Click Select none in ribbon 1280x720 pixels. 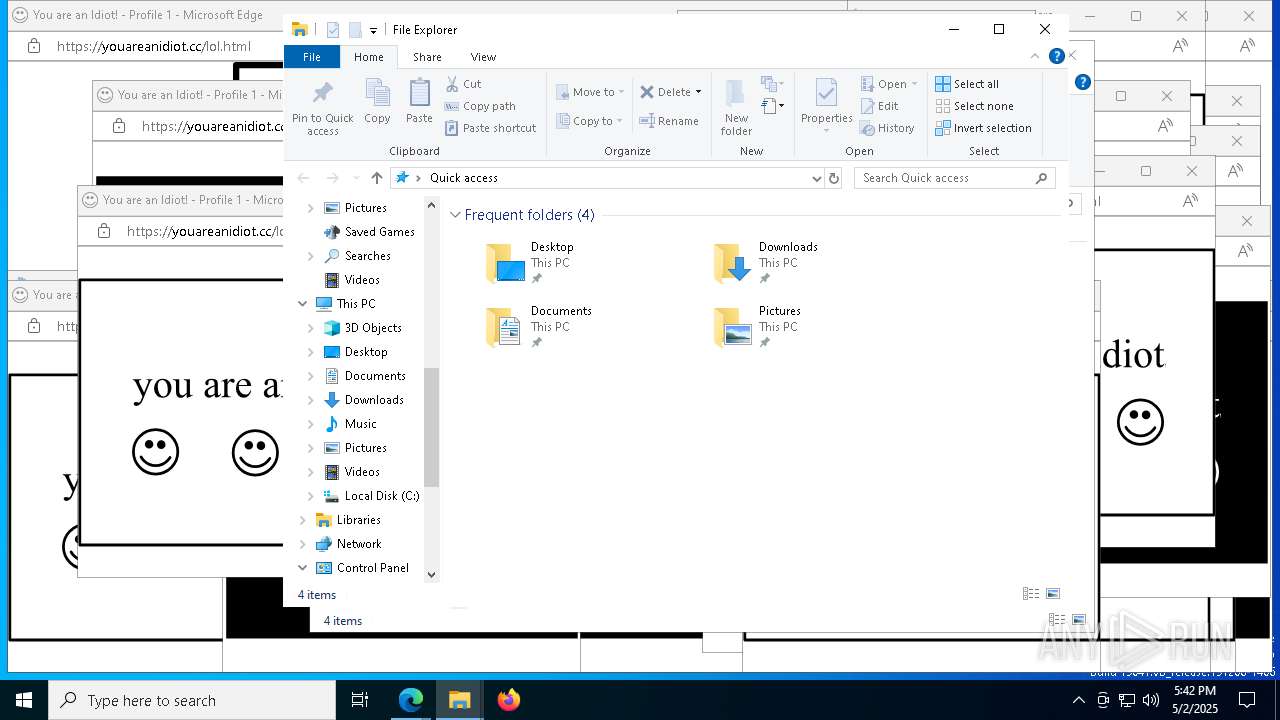[974, 106]
